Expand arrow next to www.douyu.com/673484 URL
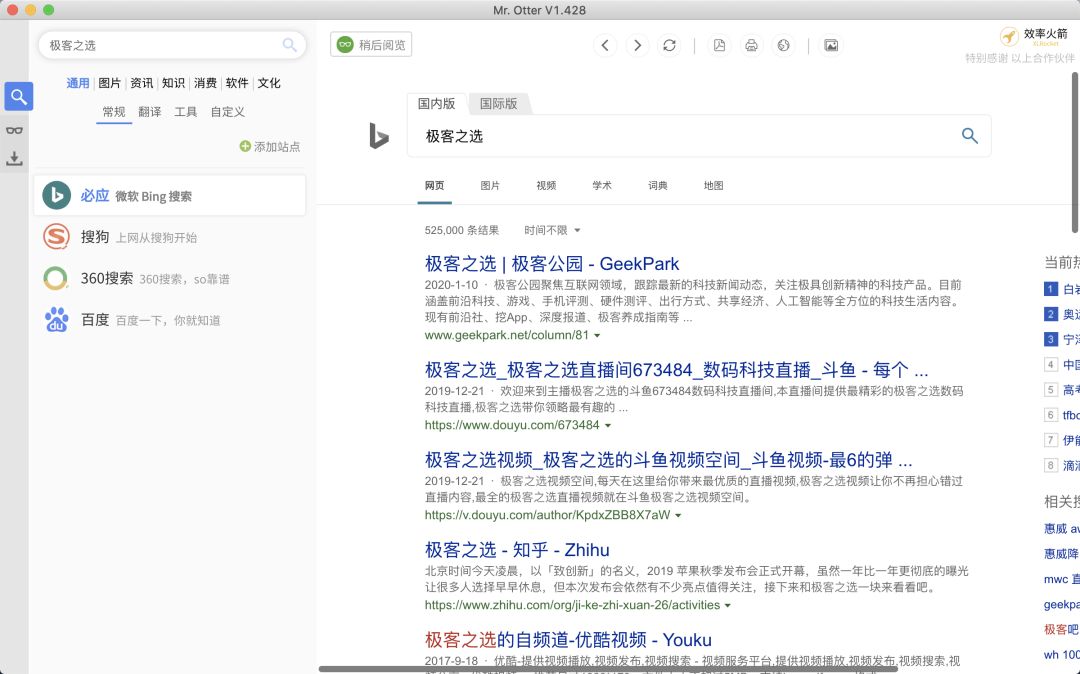This screenshot has width=1080, height=674. click(608, 426)
